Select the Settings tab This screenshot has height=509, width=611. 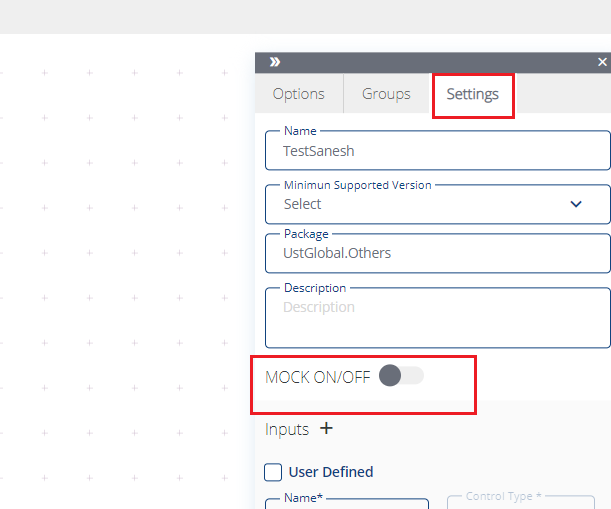pos(473,94)
